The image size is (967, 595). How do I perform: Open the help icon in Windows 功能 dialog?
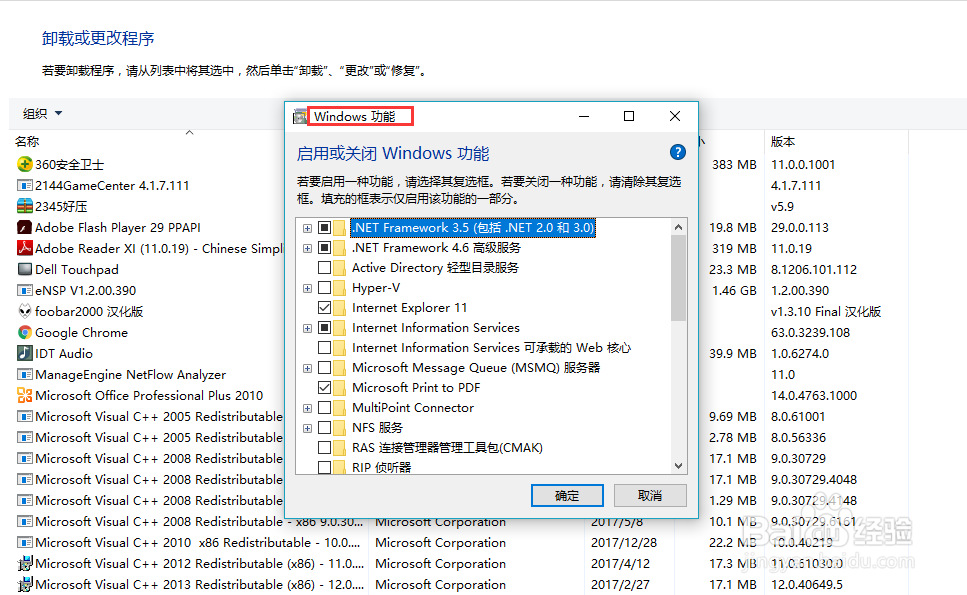(677, 152)
